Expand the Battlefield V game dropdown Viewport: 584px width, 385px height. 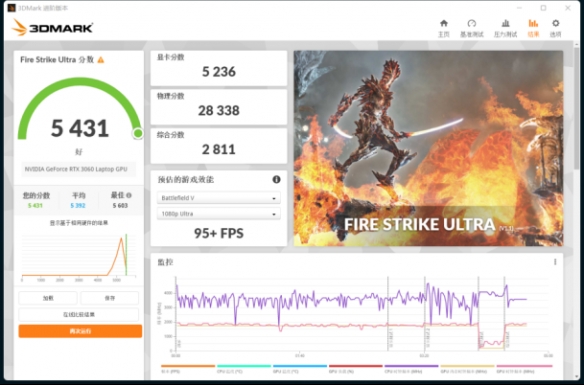coord(219,198)
